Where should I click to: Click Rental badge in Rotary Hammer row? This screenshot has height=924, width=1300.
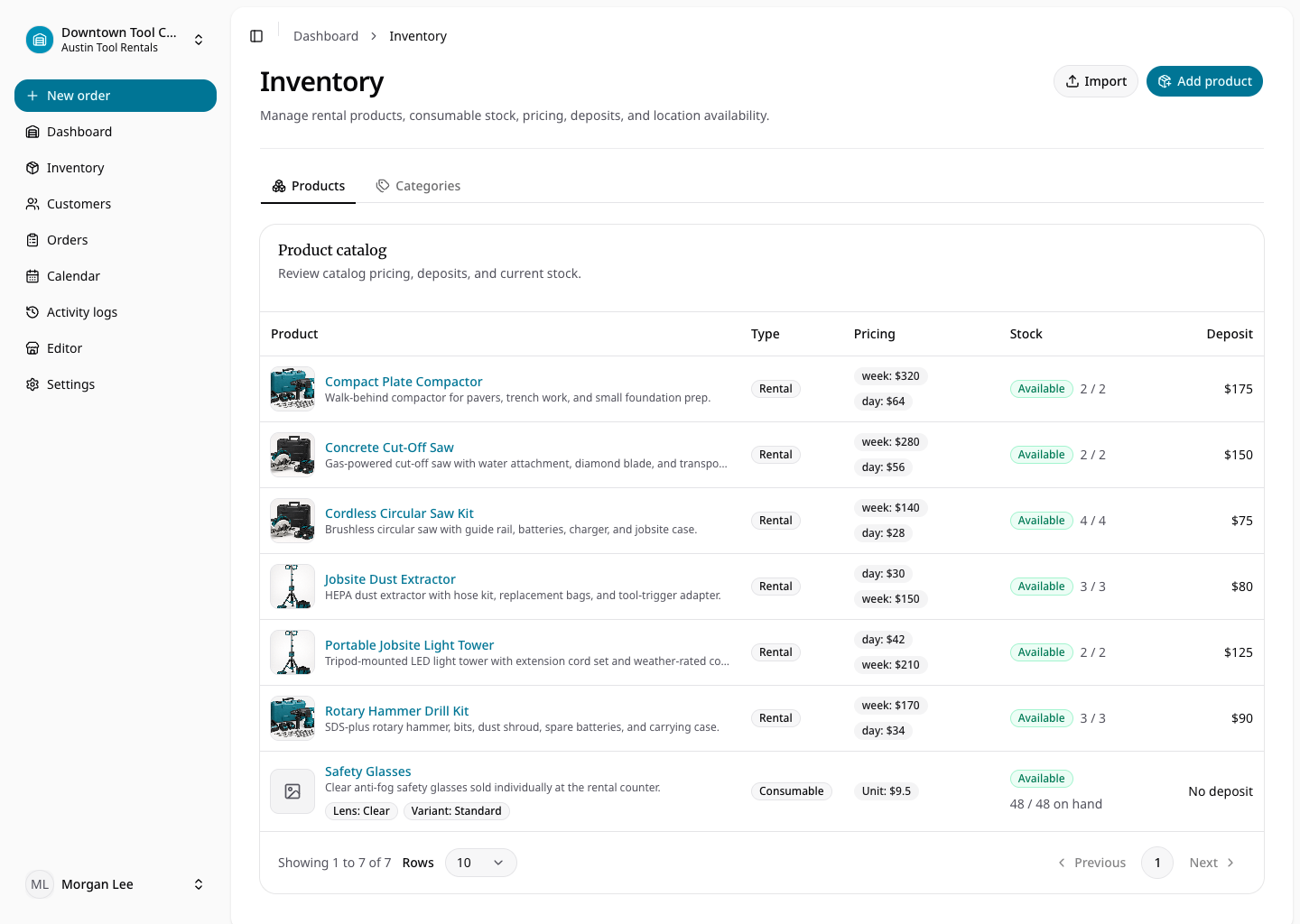tap(775, 718)
